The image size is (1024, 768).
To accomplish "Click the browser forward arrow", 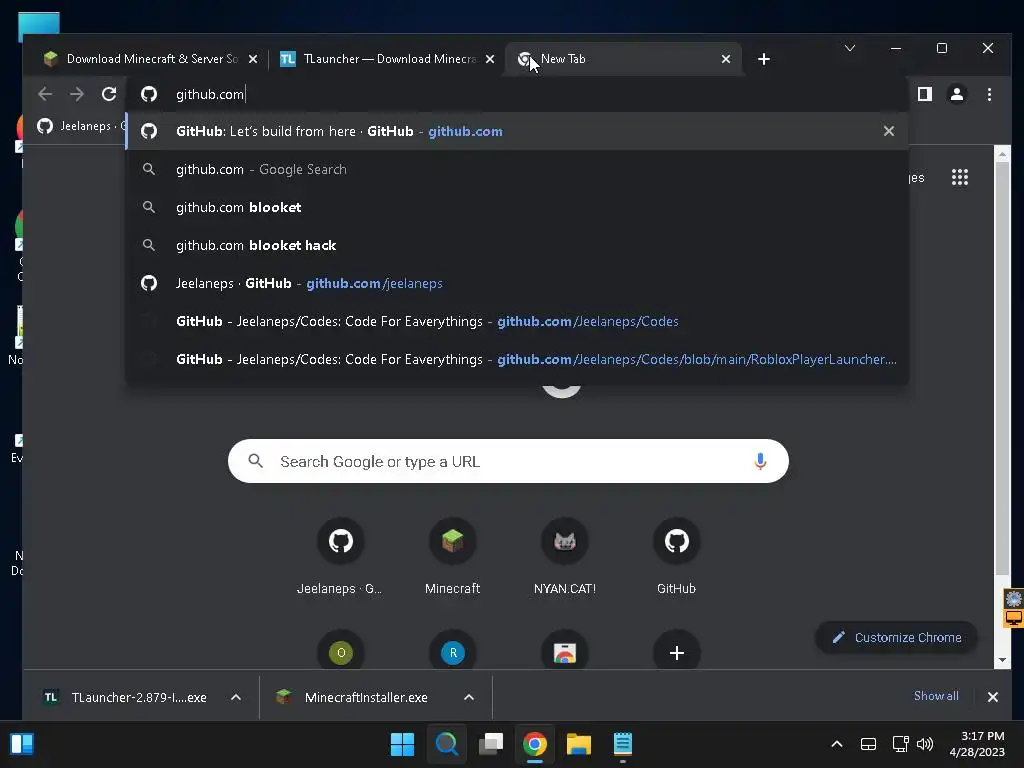I will [x=77, y=94].
